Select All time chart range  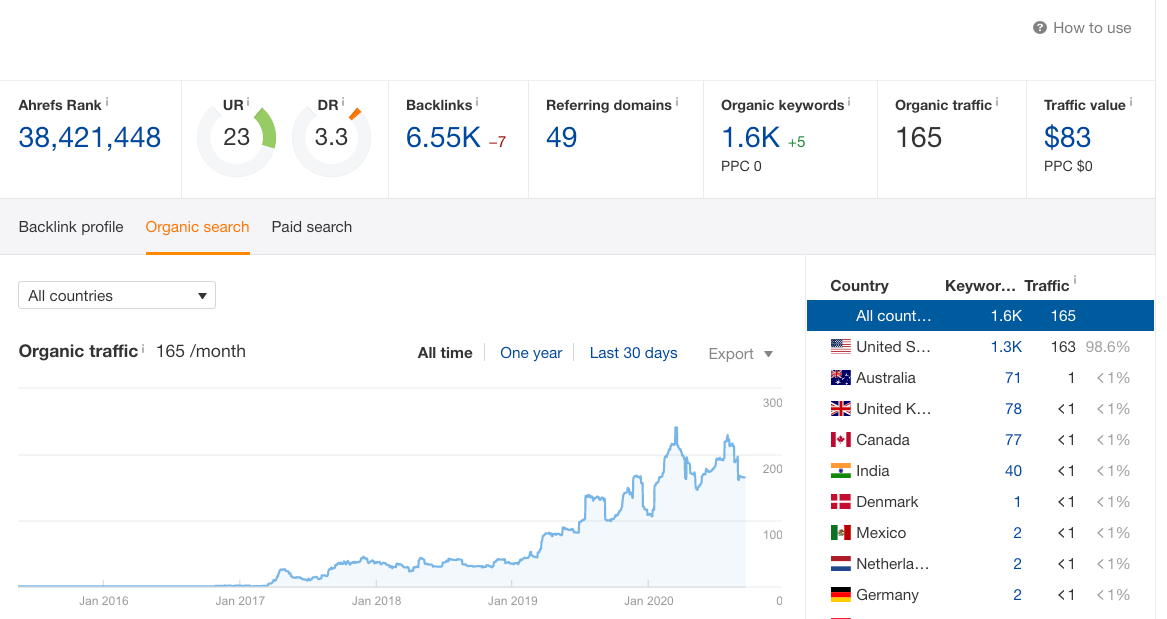(x=445, y=353)
